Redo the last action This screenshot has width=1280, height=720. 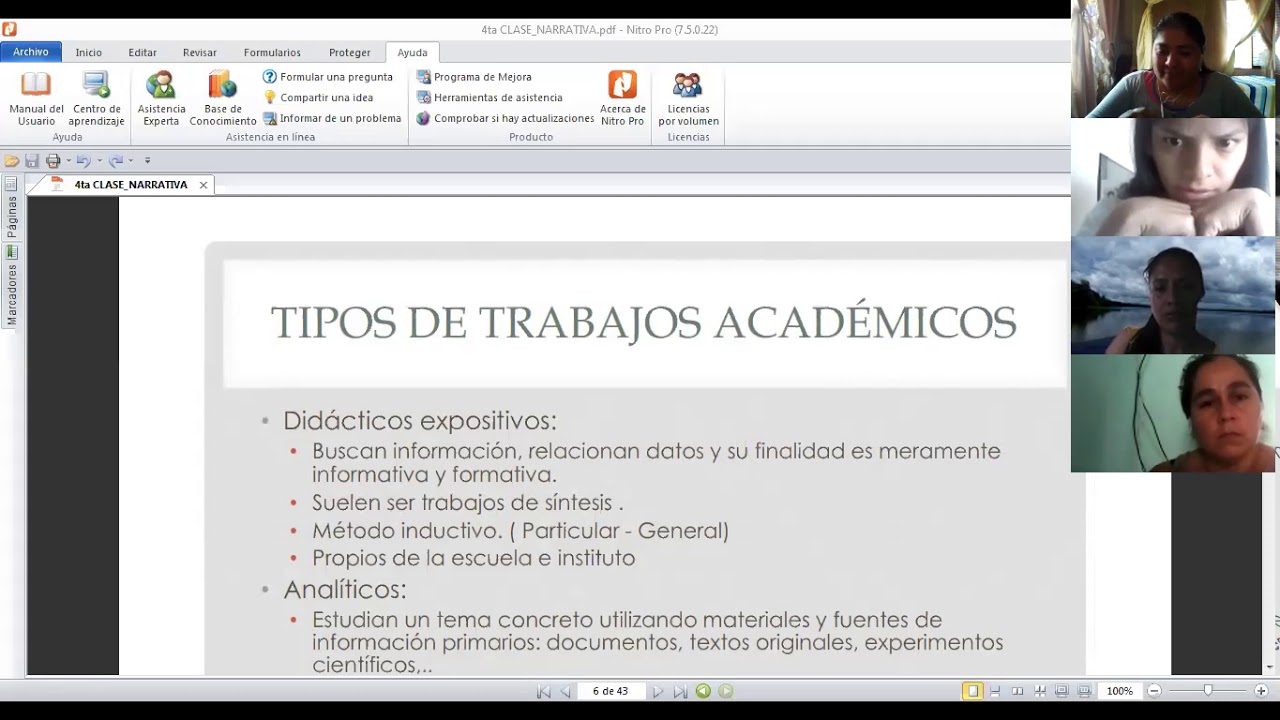[116, 160]
